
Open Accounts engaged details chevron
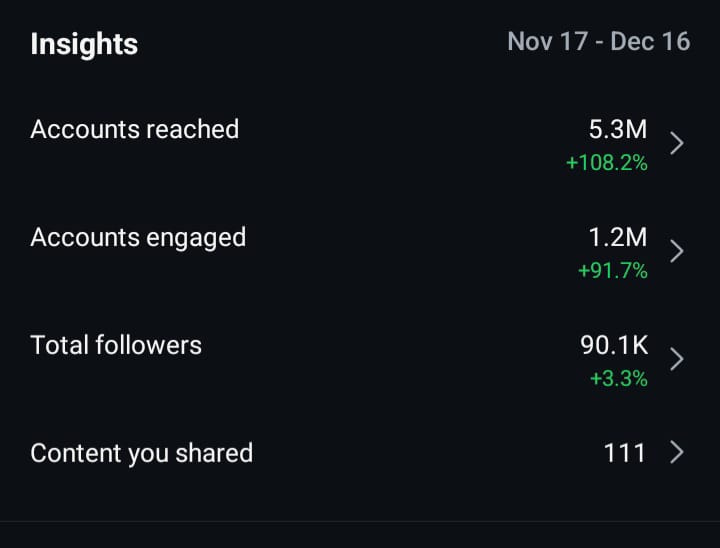[x=677, y=251]
